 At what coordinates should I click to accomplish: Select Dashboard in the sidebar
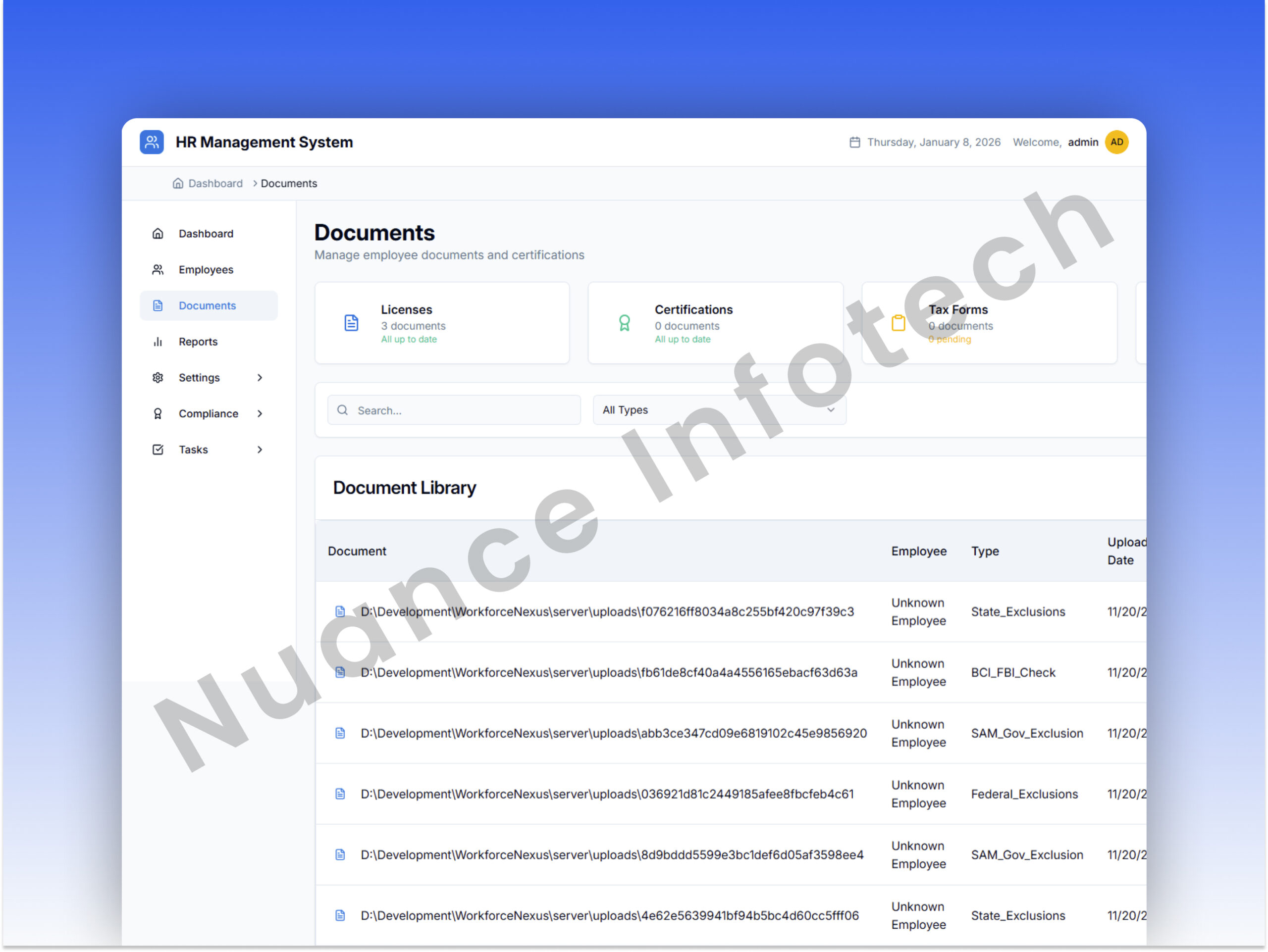pos(206,234)
